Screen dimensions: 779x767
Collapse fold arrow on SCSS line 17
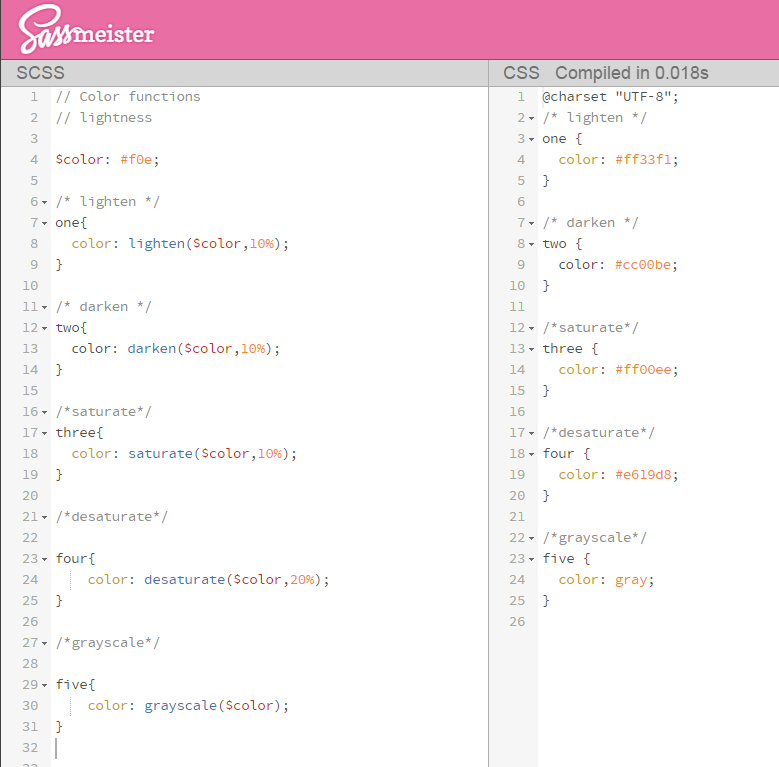(x=45, y=434)
